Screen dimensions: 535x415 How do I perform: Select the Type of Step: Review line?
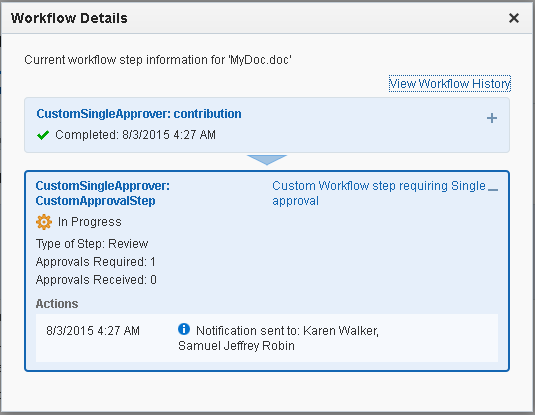(92, 244)
